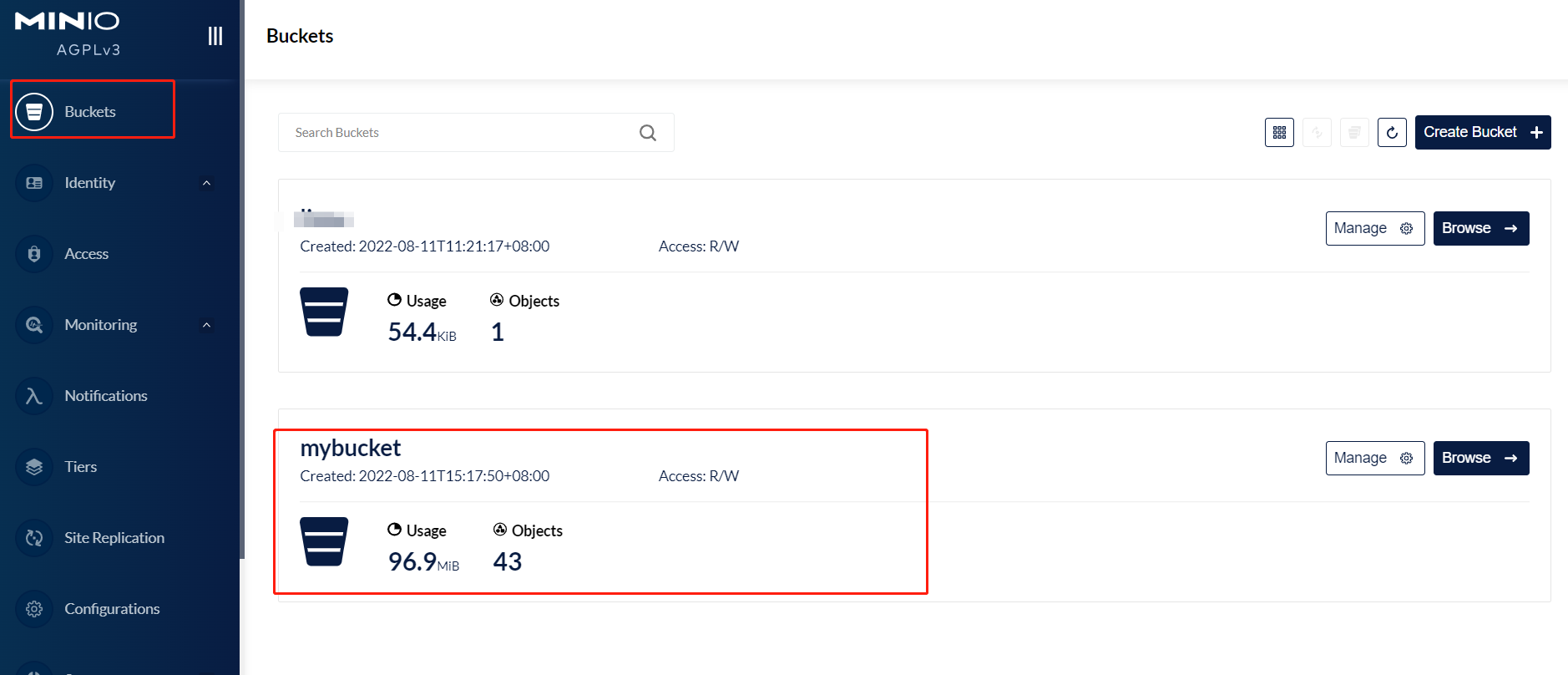Image resolution: width=1568 pixels, height=675 pixels.
Task: Expand the Identity submenu chevron
Action: pyautogui.click(x=206, y=183)
